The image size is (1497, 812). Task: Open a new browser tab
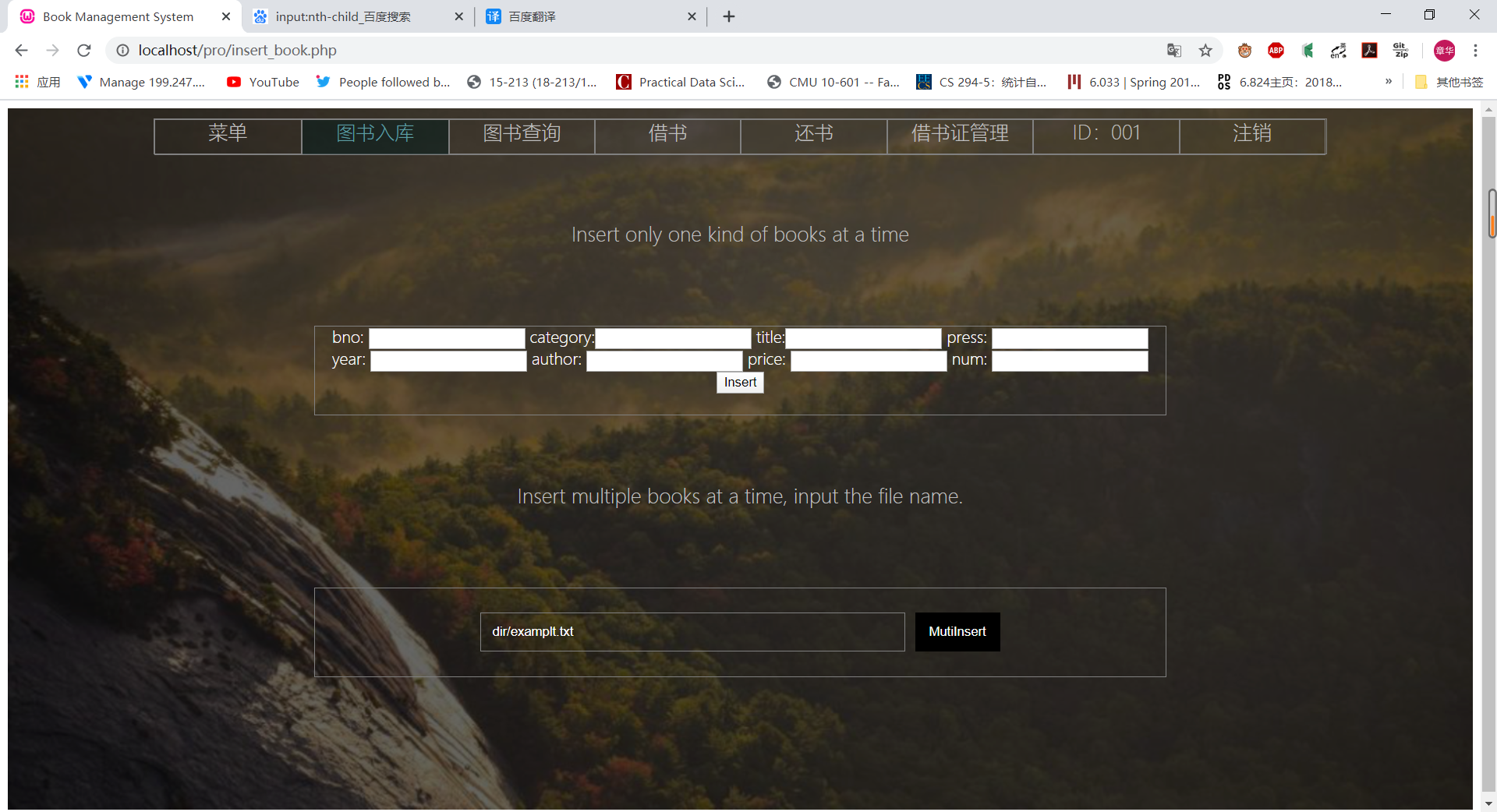[x=729, y=16]
